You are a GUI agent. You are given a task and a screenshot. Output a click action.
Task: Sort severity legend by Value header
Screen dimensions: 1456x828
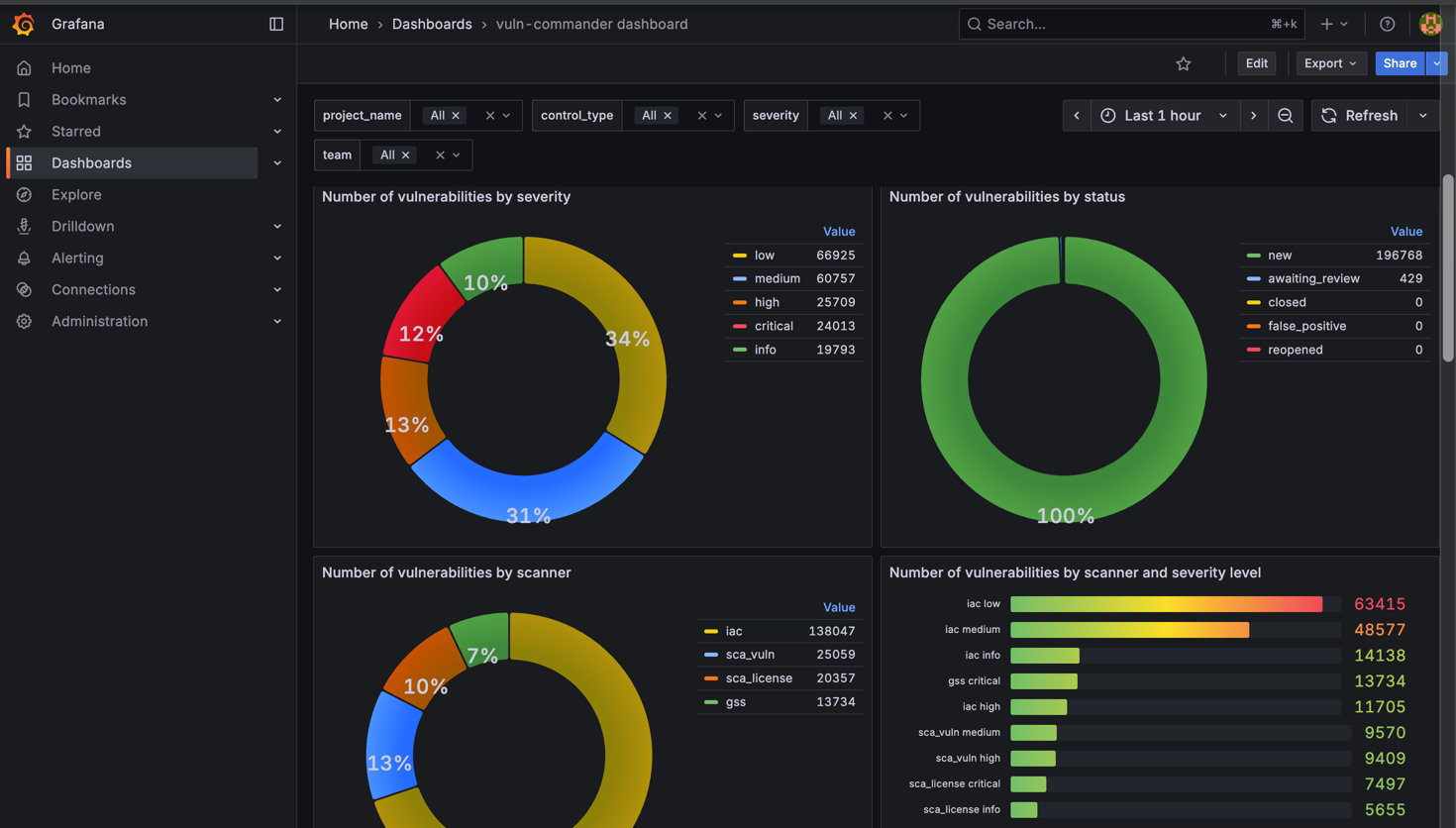pos(839,232)
